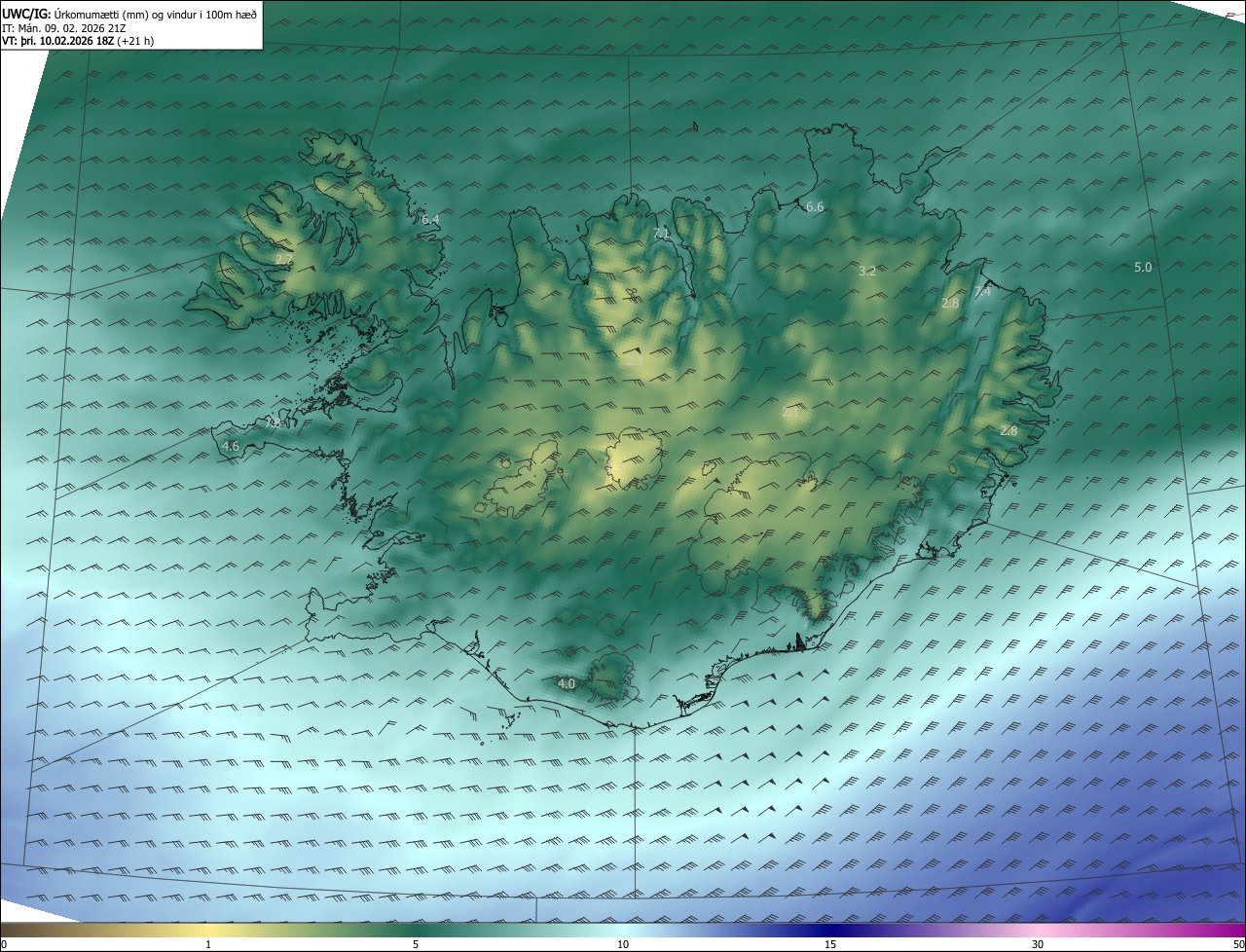Click the 5 tick on the colour scale
This screenshot has height=952, width=1246.
point(416,944)
